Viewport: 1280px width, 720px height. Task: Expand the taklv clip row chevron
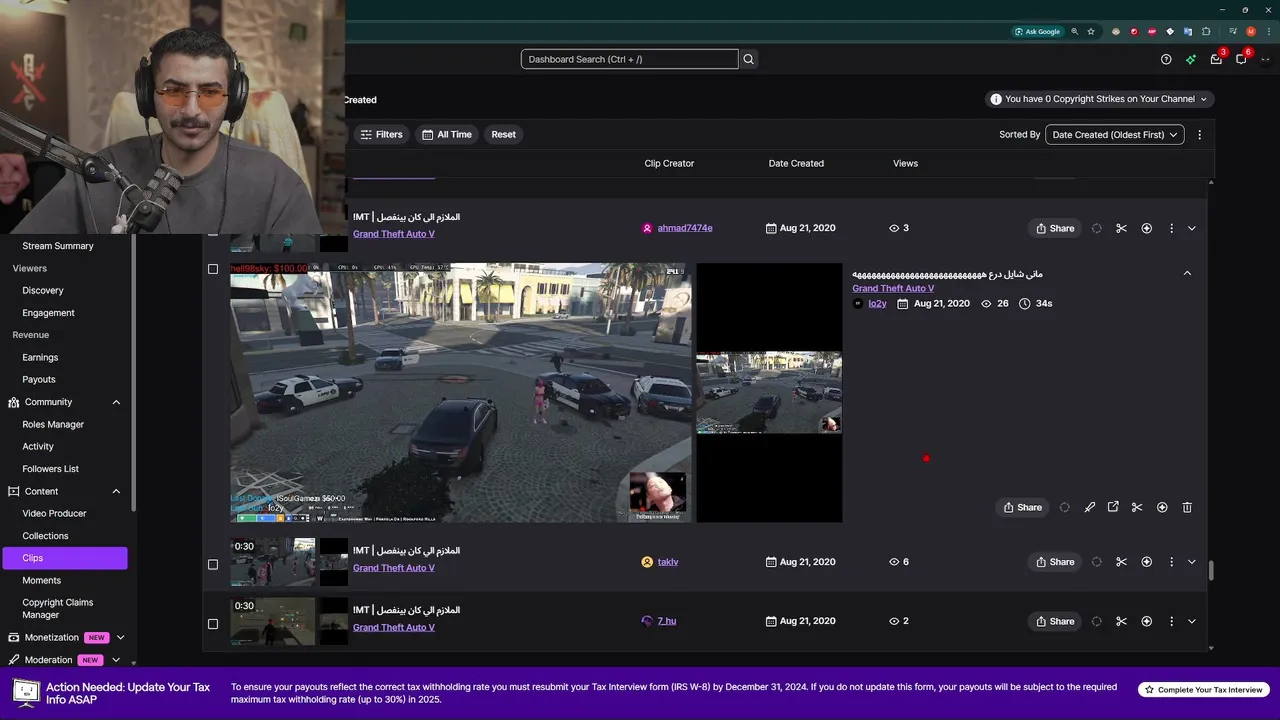coord(1192,562)
